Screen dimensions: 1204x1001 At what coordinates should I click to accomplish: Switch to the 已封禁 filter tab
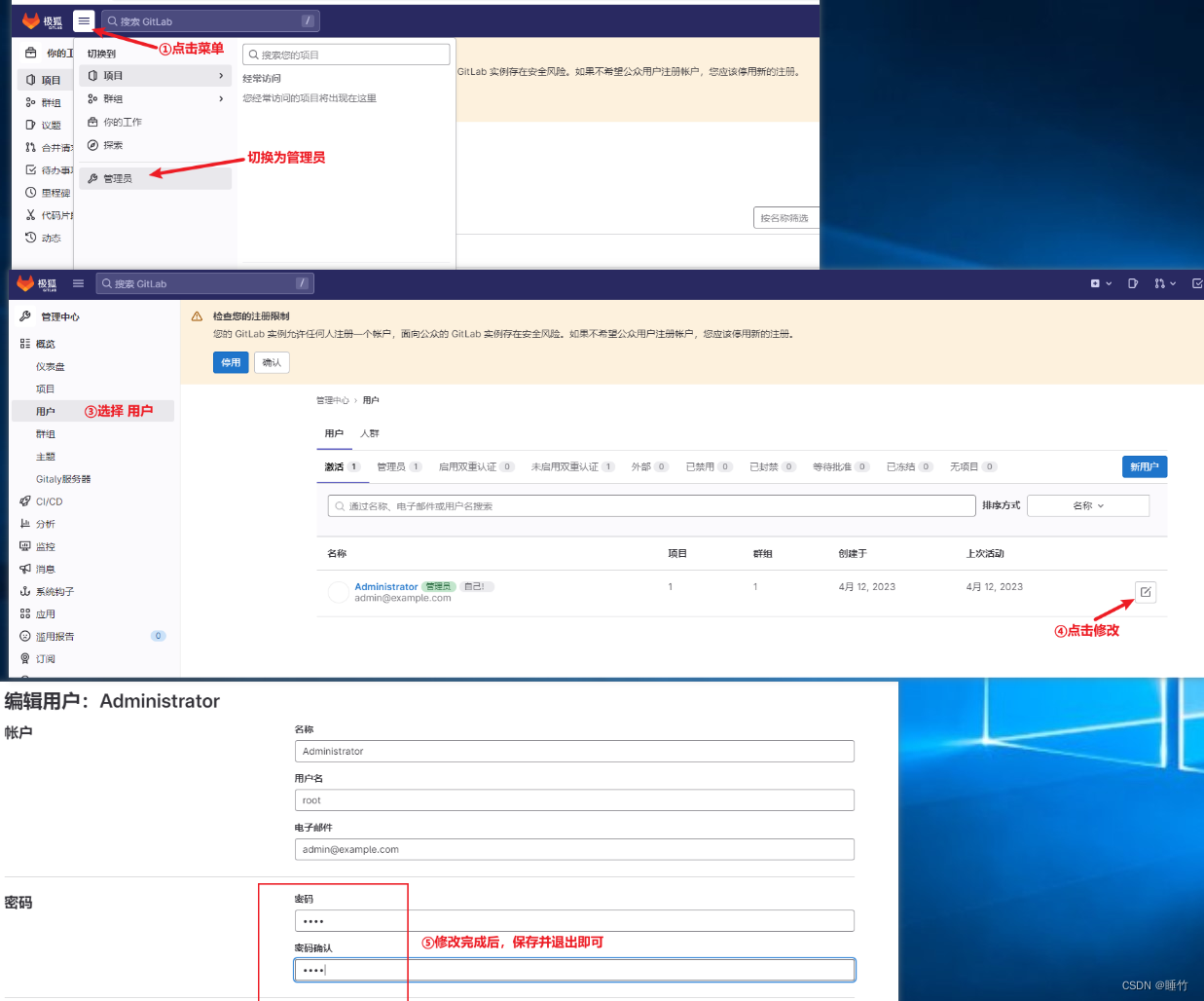pyautogui.click(x=773, y=466)
